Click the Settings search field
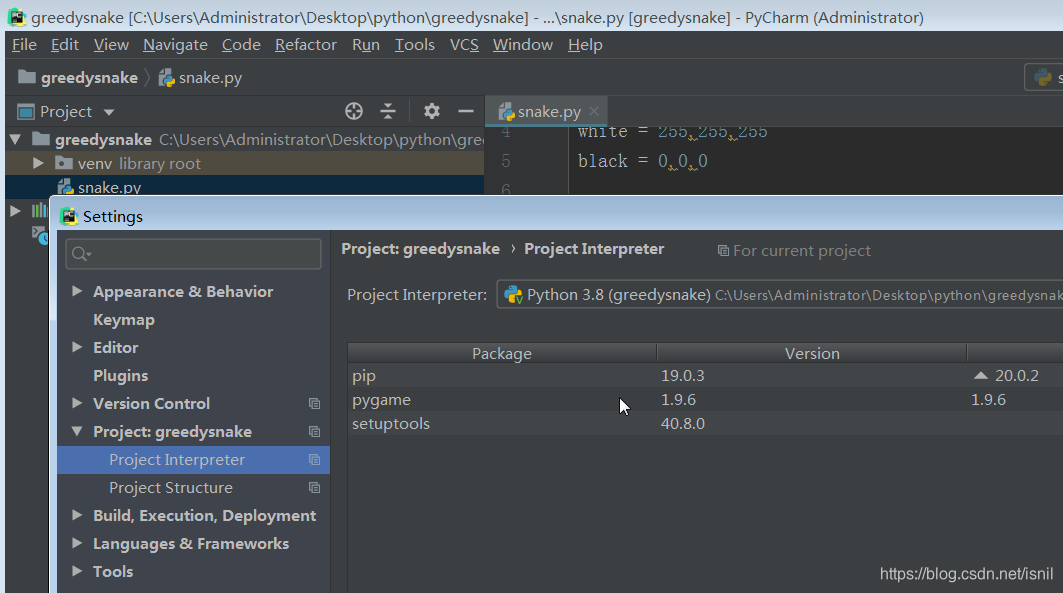This screenshot has width=1063, height=593. pos(193,253)
